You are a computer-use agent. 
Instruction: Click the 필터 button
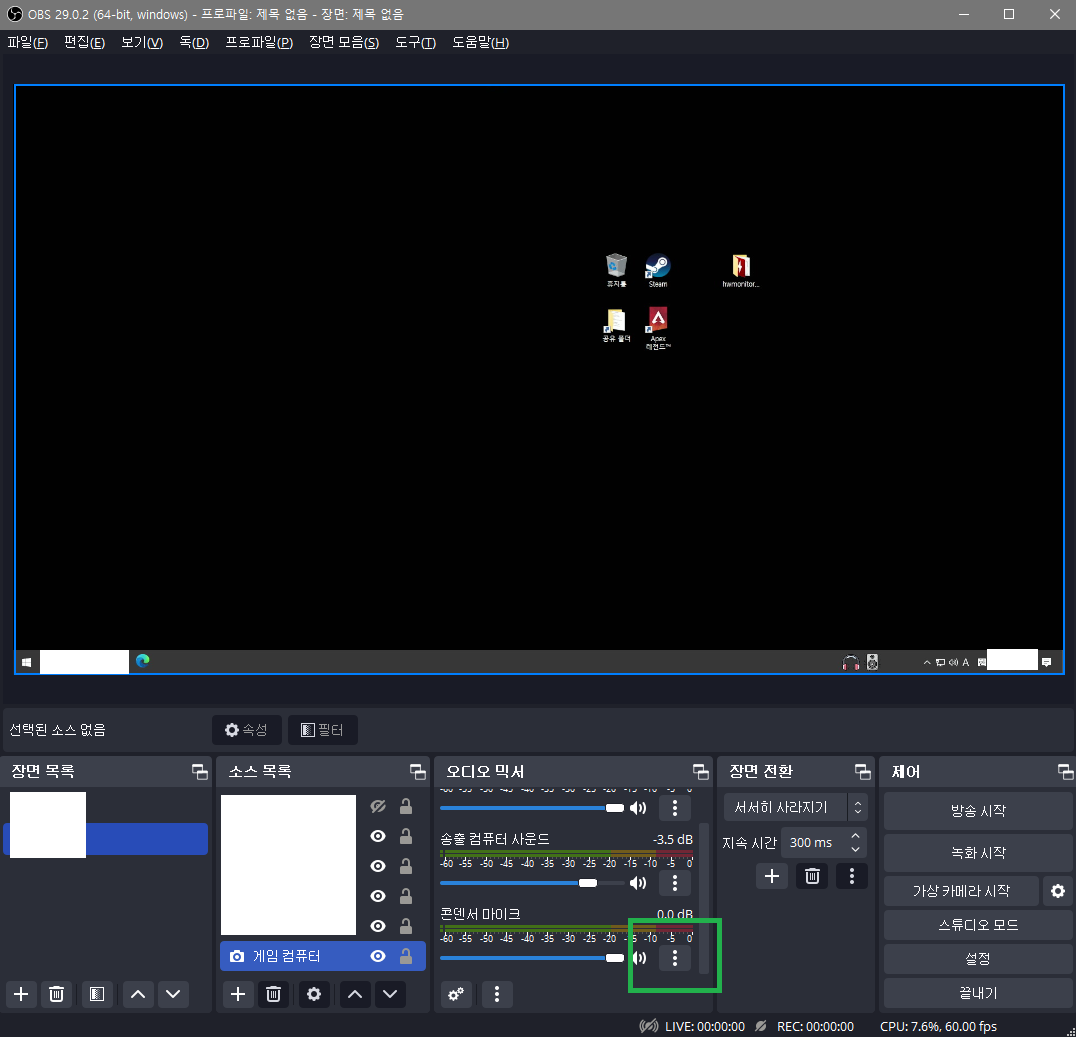323,730
